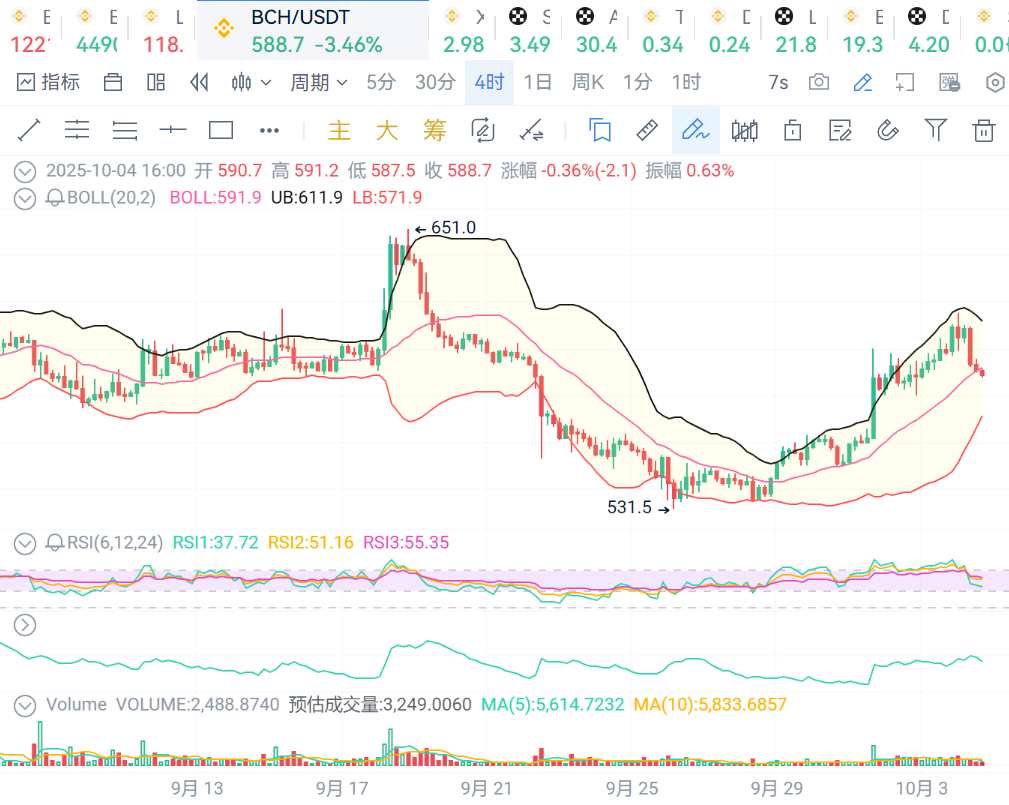Select the Fibonacci horizontal levels tool

coord(125,131)
